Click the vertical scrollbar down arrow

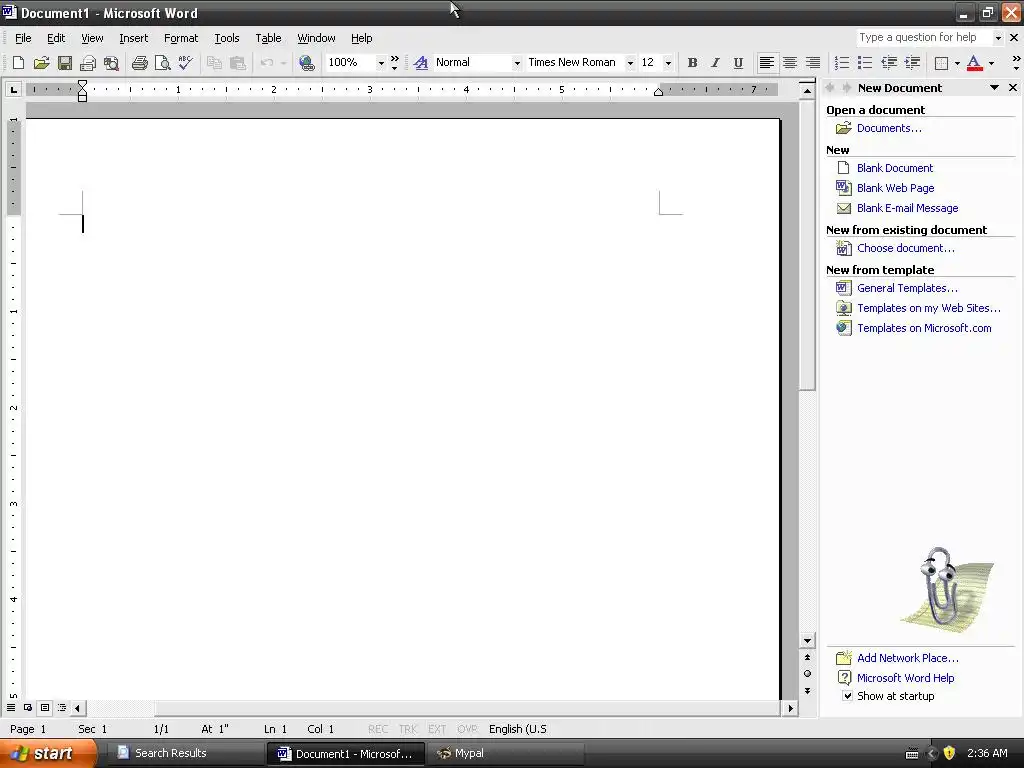click(807, 641)
